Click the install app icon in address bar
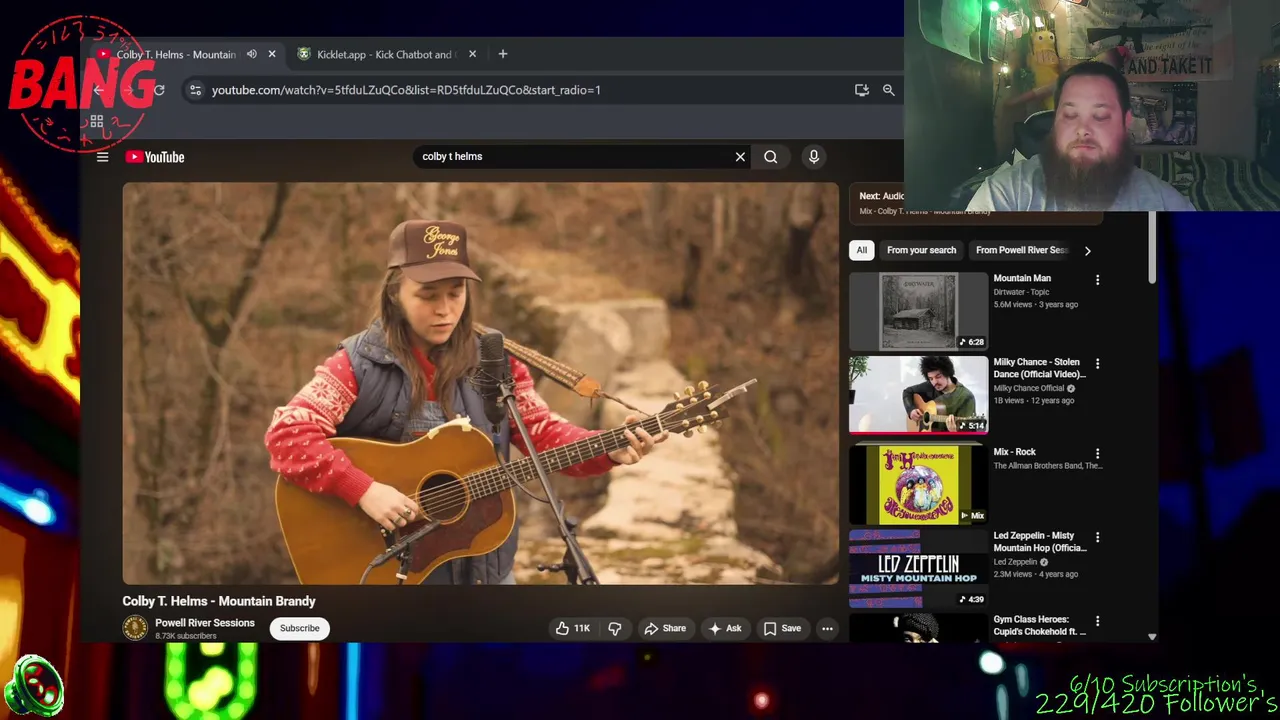This screenshot has width=1280, height=720. click(x=862, y=90)
